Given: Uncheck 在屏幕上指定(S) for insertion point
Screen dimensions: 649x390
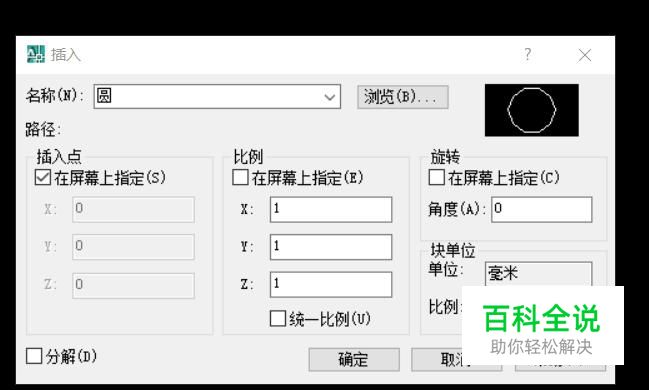Looking at the screenshot, I should 43,178.
